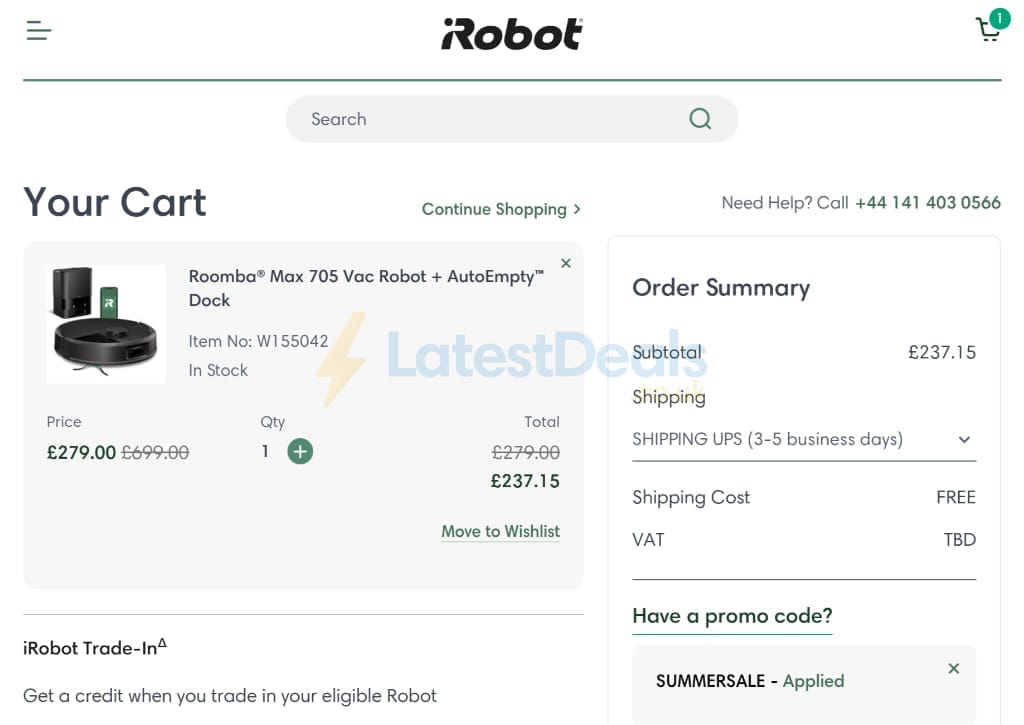Remove the SUMMERSALE promo code
Viewport: 1024px width, 725px height.
click(953, 668)
